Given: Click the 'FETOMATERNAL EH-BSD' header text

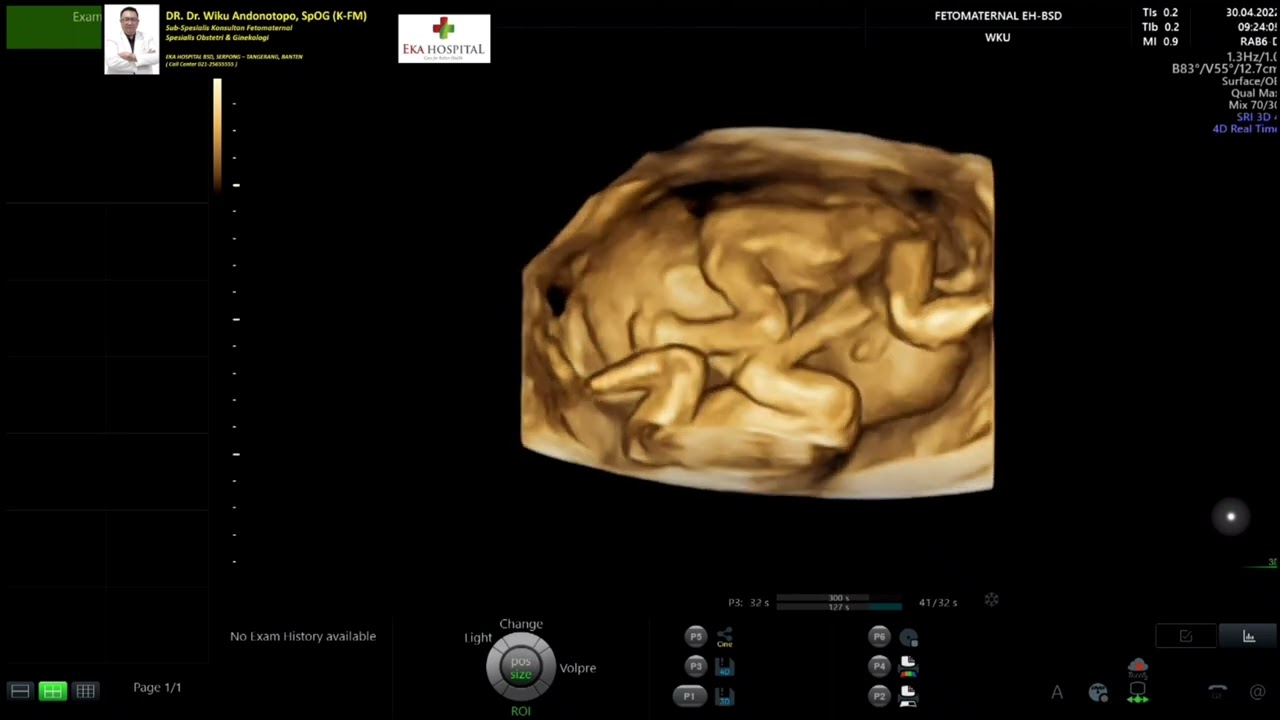Looking at the screenshot, I should point(998,16).
